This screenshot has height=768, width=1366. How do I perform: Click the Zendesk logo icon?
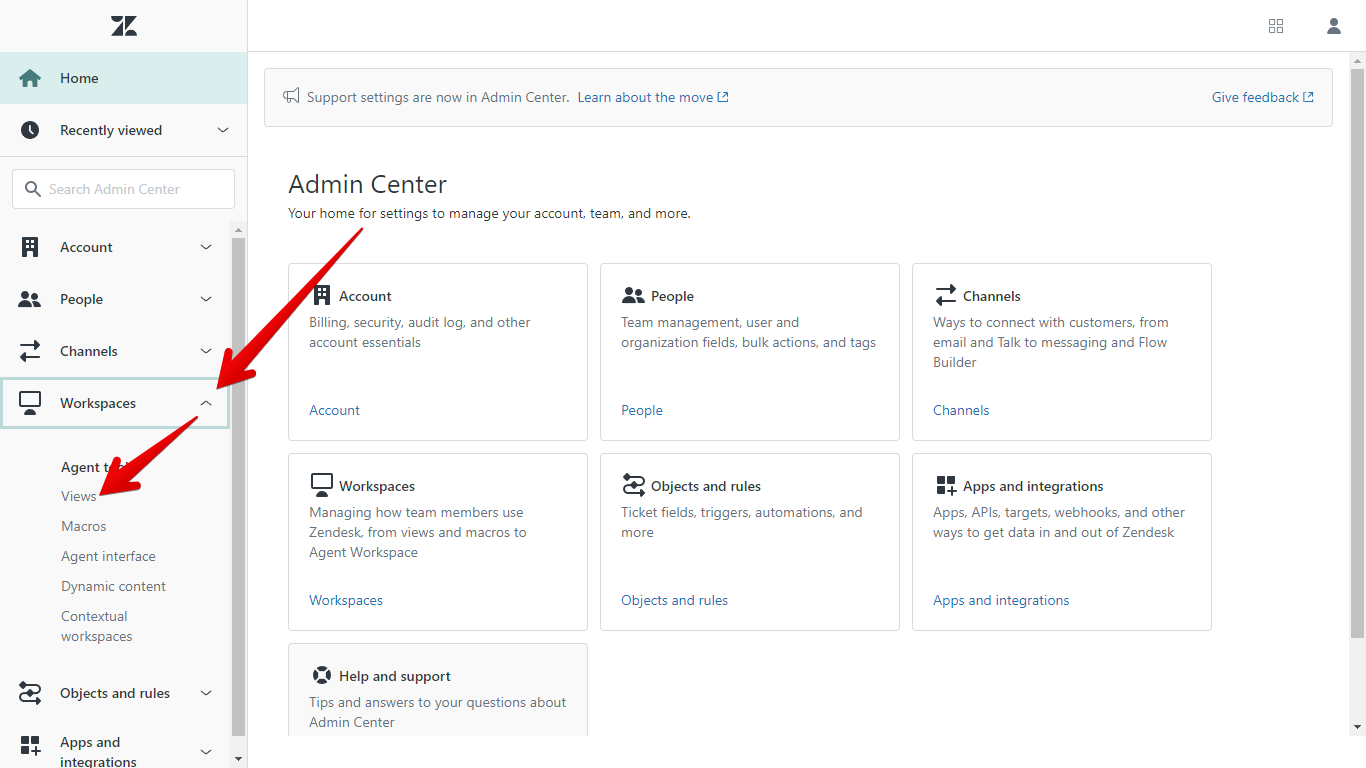pos(124,26)
